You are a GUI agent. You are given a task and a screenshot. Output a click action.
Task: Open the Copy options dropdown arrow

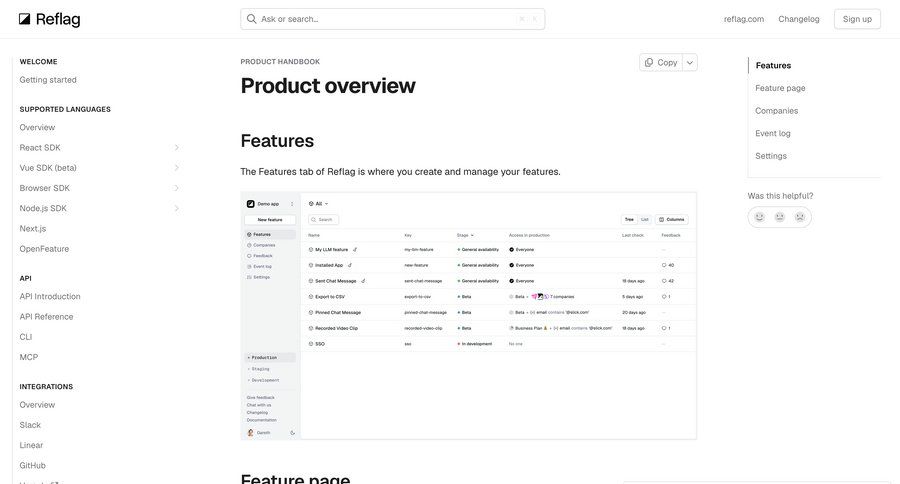pos(690,63)
